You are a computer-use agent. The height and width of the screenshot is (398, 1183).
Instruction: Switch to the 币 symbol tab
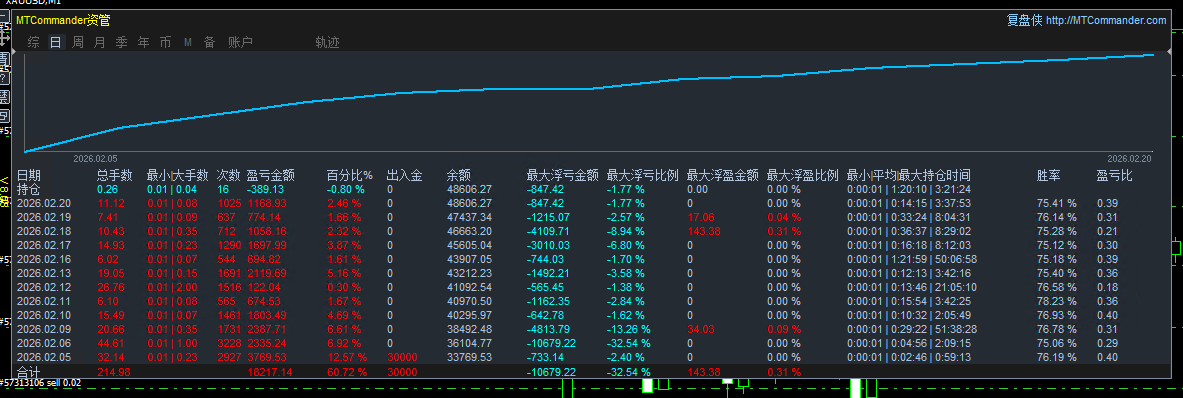coord(165,43)
